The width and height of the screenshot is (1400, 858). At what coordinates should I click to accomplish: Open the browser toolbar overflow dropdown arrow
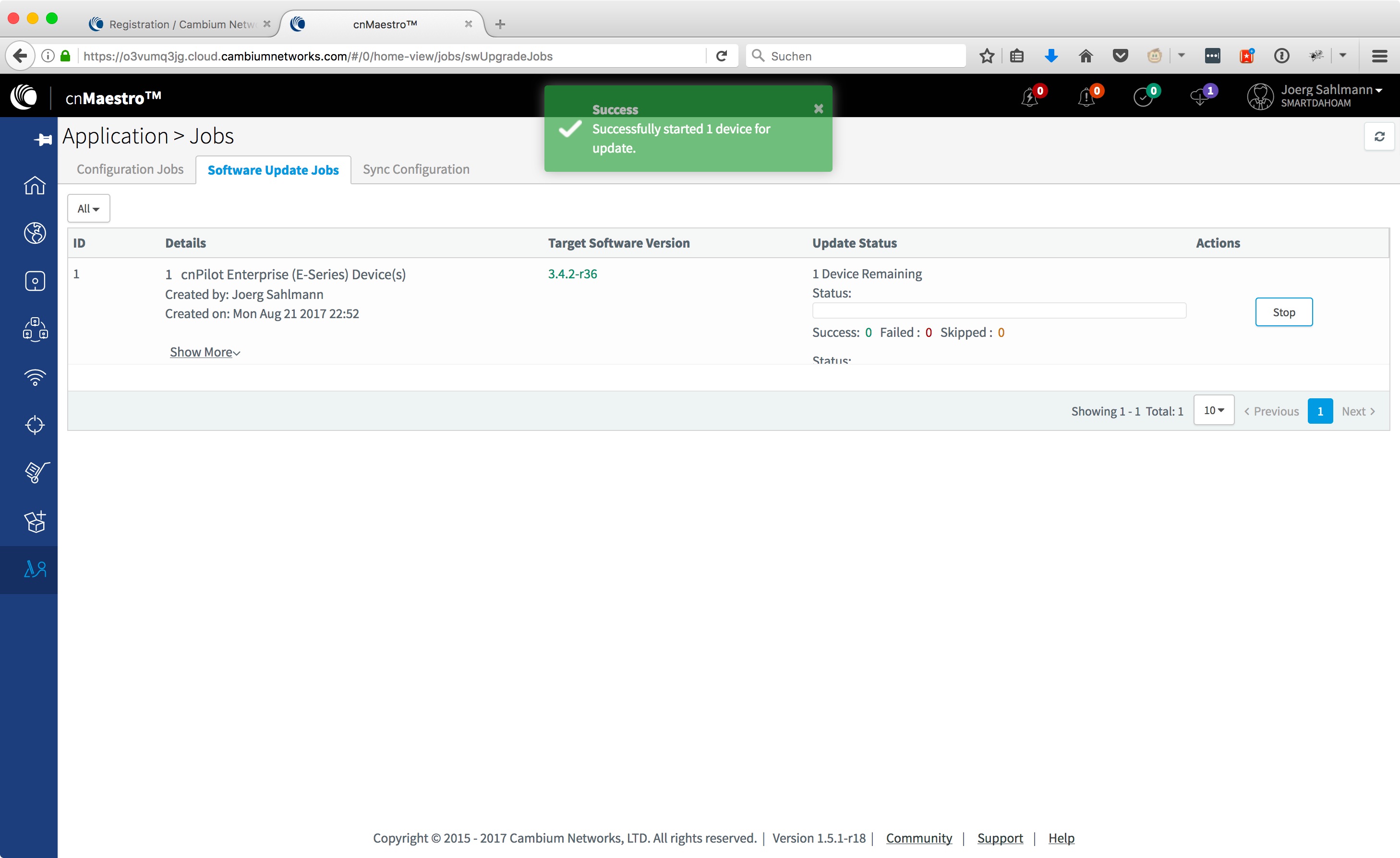pos(1342,56)
